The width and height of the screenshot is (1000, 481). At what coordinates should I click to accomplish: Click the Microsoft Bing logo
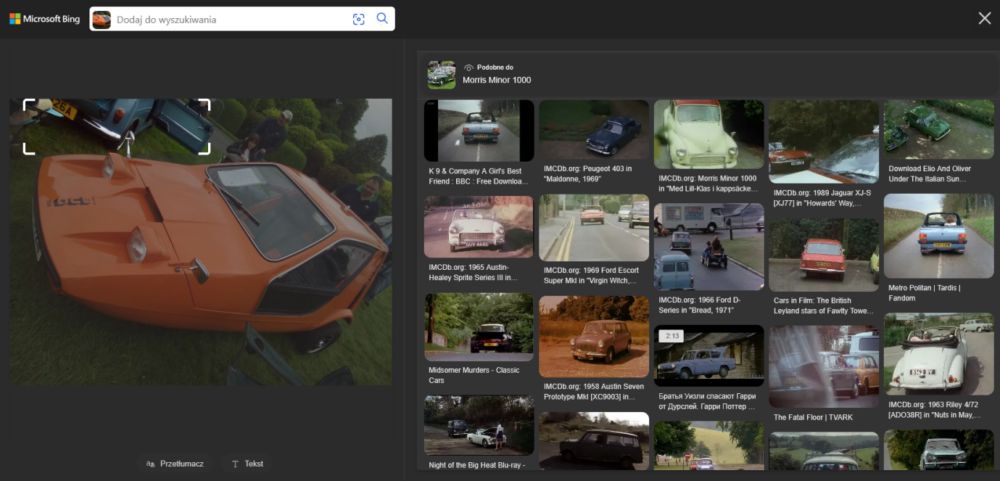pyautogui.click(x=45, y=19)
